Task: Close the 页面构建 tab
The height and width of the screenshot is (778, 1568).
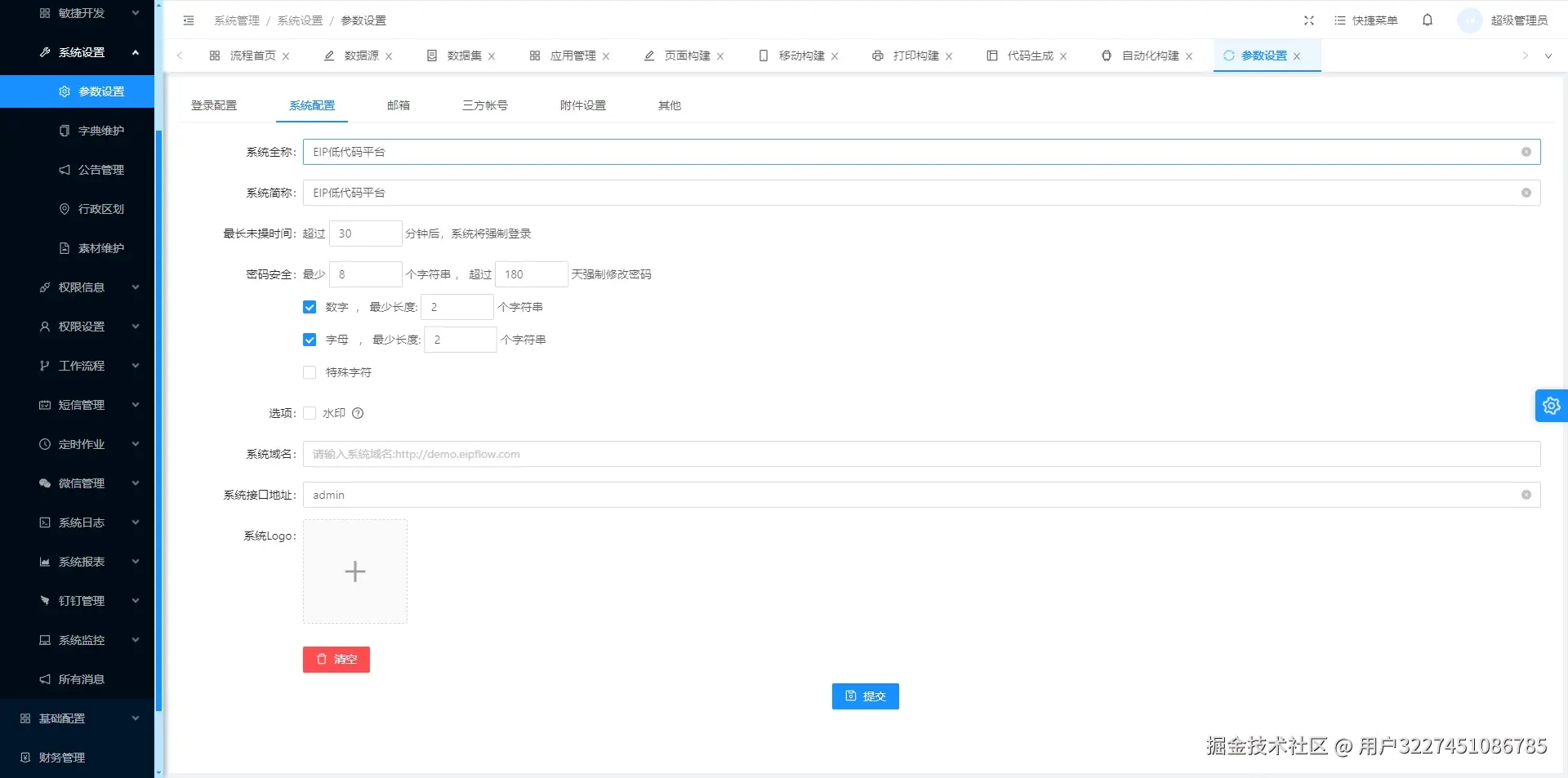Action: (720, 56)
